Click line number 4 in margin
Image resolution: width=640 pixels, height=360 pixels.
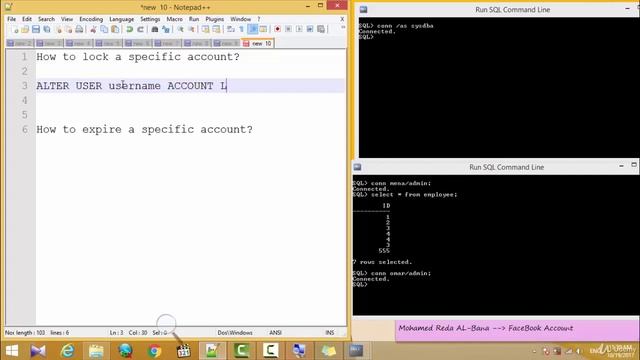(x=24, y=100)
